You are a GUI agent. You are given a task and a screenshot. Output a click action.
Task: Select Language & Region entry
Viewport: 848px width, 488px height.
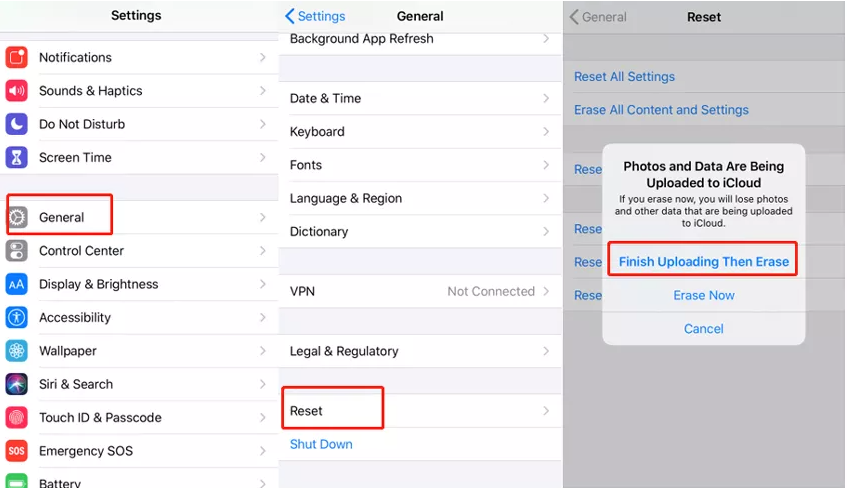coord(420,199)
